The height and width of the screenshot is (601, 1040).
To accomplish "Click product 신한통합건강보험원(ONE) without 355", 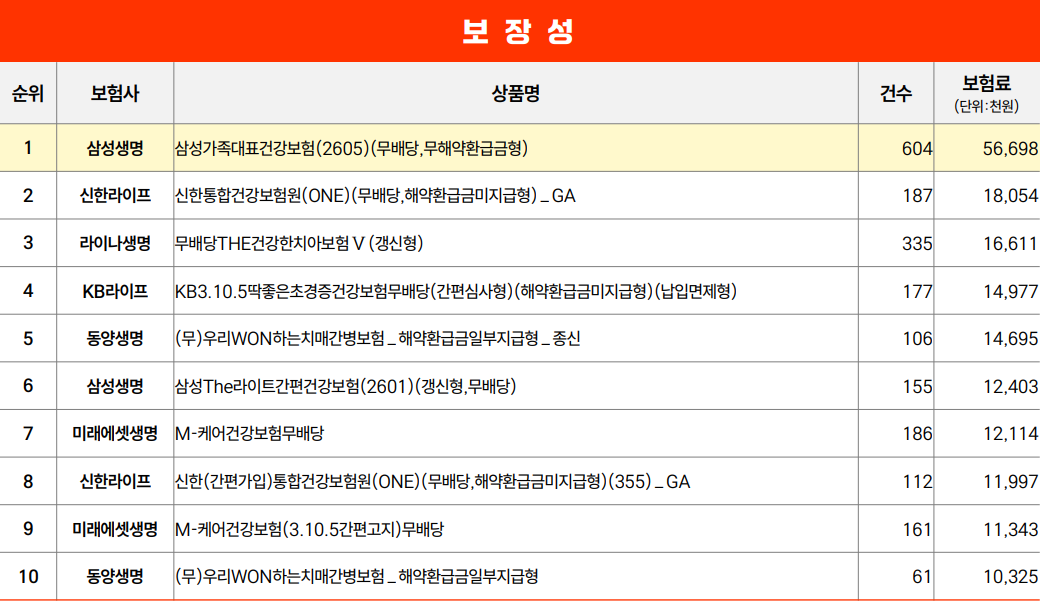I will (375, 196).
